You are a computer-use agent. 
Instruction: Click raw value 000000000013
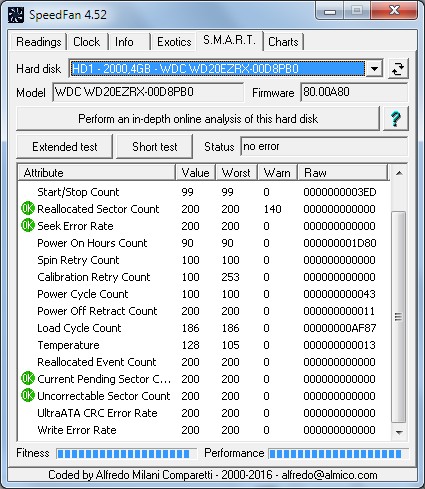click(x=340, y=345)
